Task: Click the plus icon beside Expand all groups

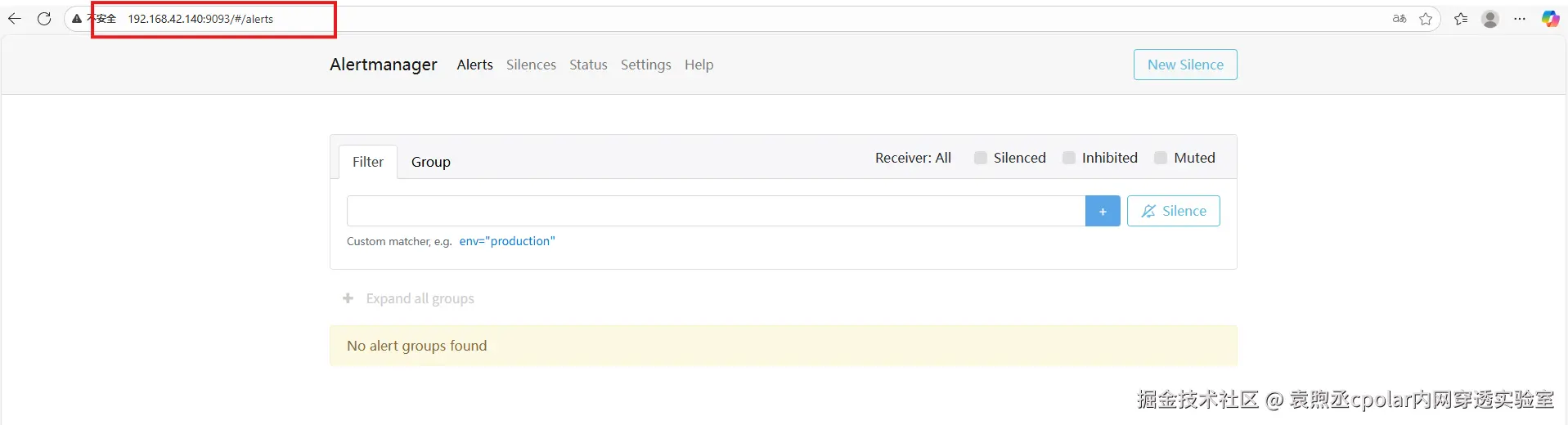Action: coord(348,298)
